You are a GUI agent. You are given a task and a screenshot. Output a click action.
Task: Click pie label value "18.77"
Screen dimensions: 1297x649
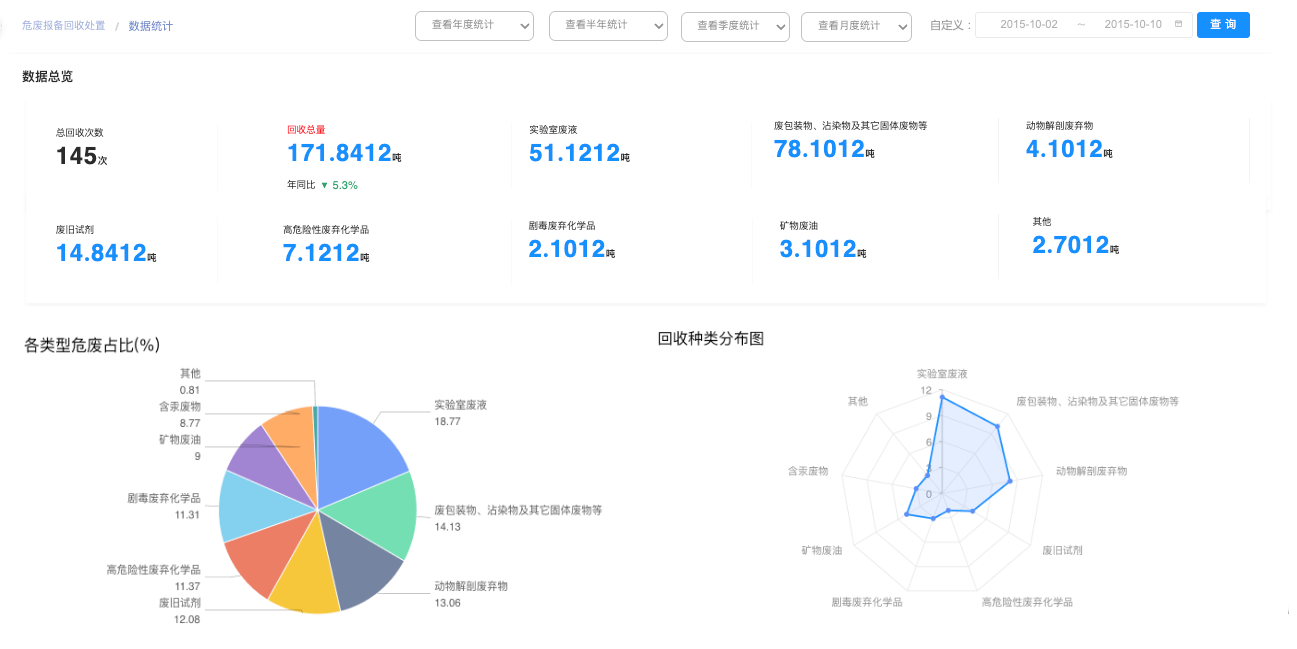pyautogui.click(x=447, y=422)
